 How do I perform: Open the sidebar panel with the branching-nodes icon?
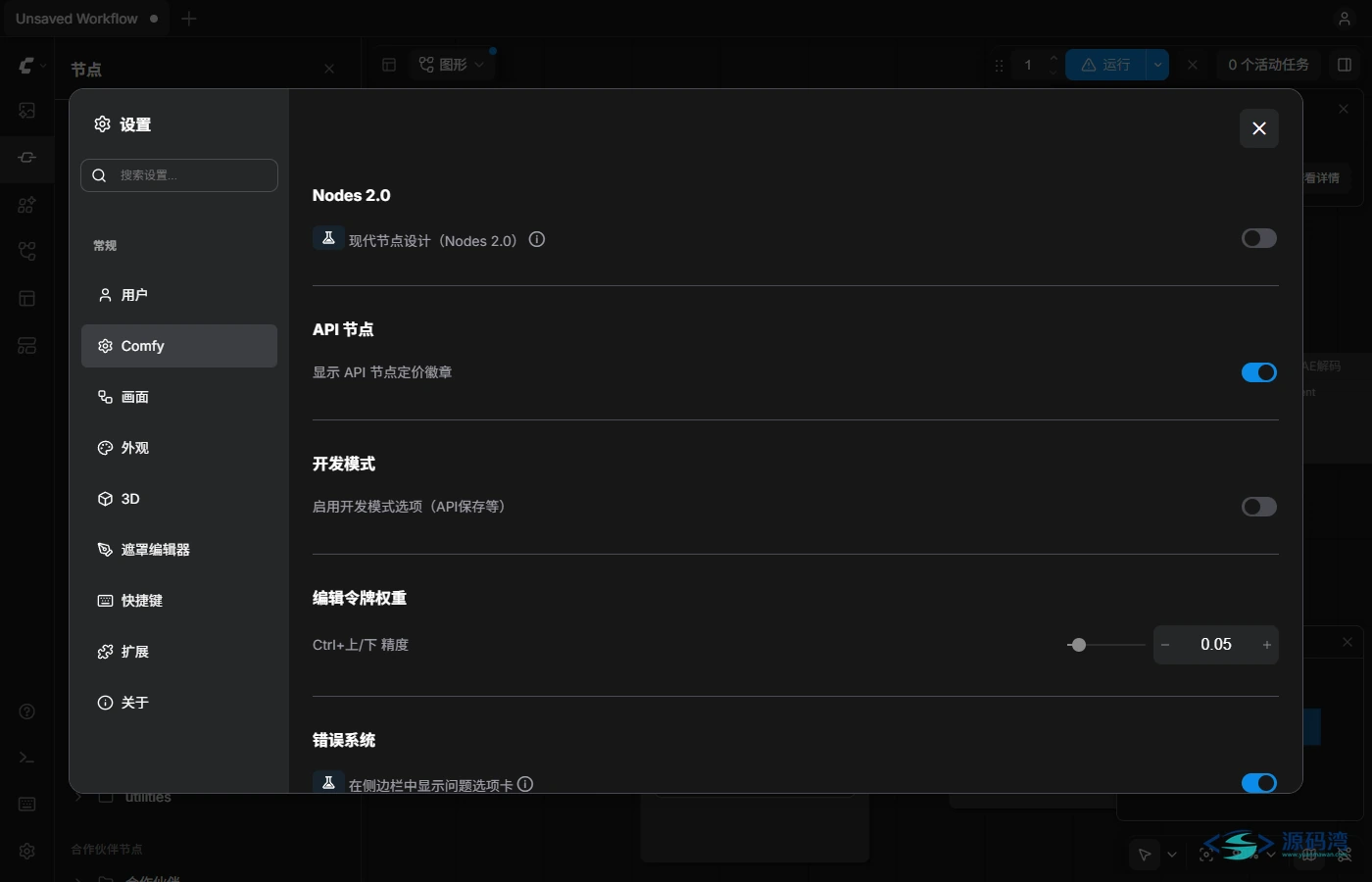[x=26, y=252]
